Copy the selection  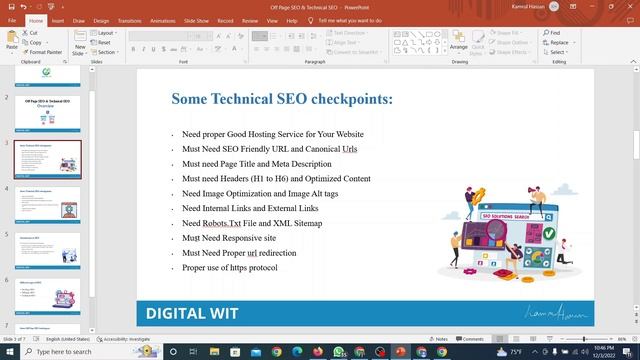[33, 42]
